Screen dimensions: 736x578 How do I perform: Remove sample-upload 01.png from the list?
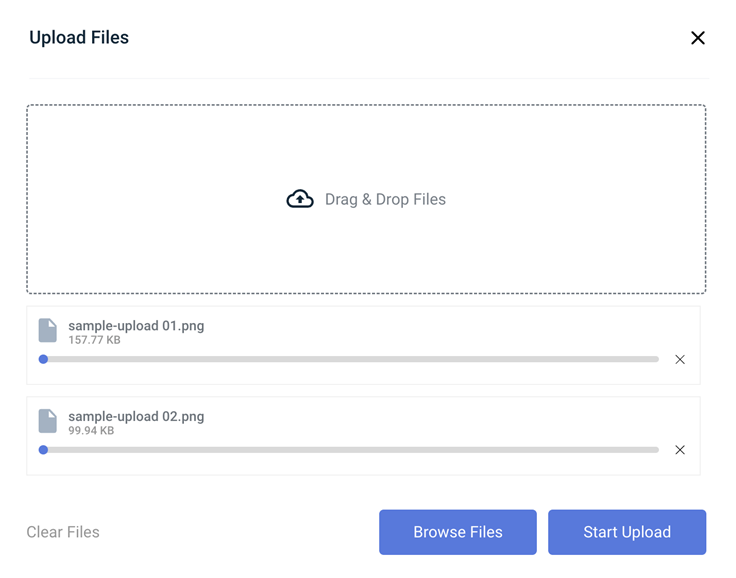click(680, 360)
